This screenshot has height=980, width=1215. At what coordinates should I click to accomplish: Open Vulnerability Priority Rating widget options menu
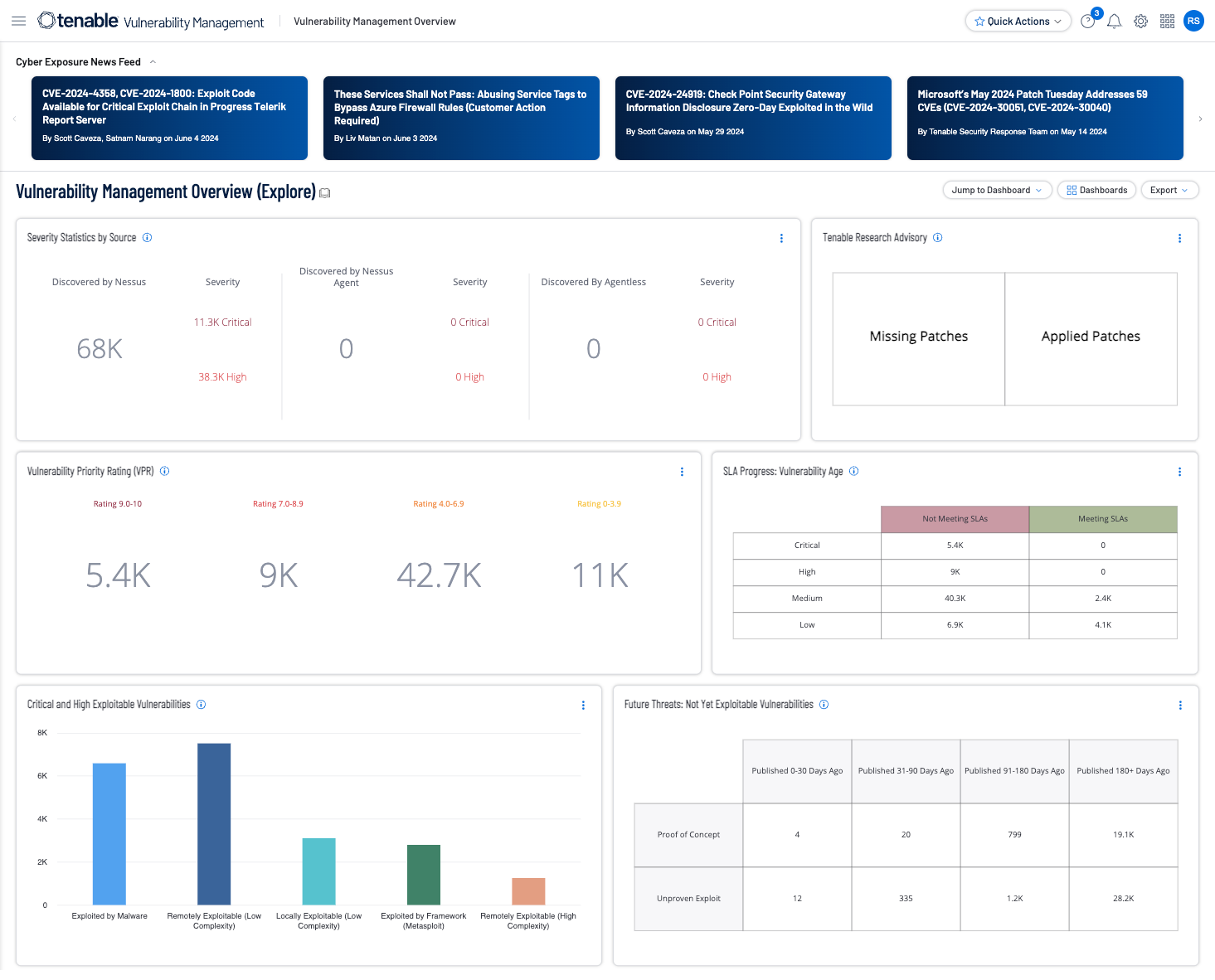click(682, 472)
